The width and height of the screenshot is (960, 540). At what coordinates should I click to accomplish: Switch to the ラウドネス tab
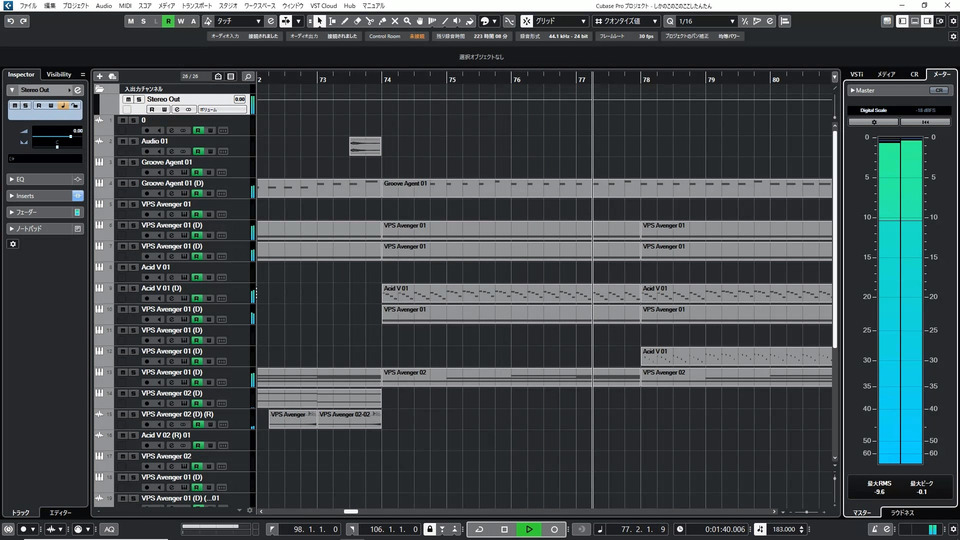[x=903, y=513]
